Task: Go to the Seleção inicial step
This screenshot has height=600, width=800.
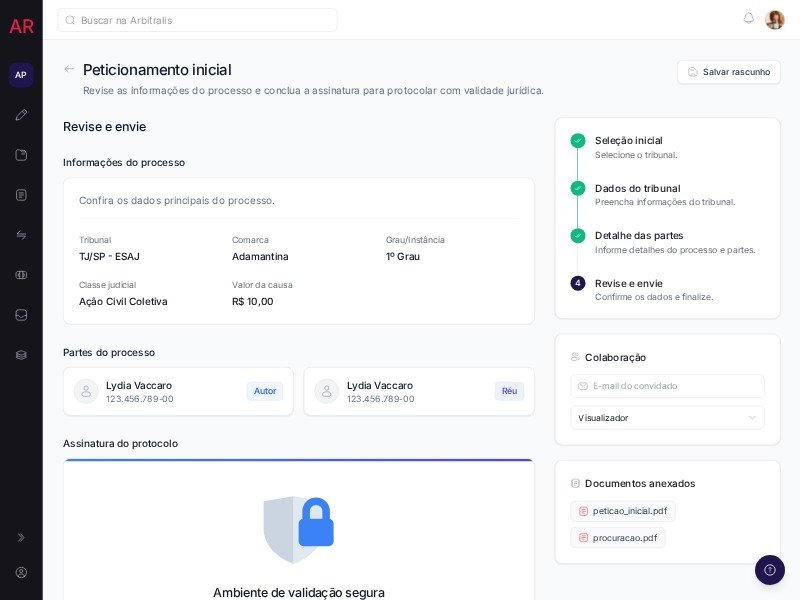Action: pos(628,141)
